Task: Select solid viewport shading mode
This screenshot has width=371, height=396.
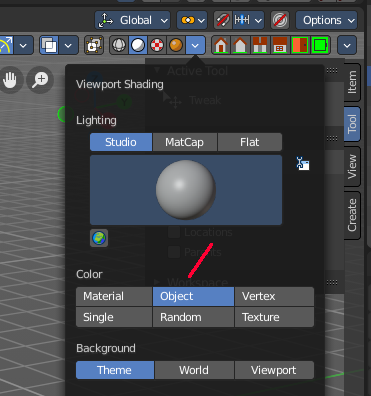Action: pyautogui.click(x=138, y=45)
